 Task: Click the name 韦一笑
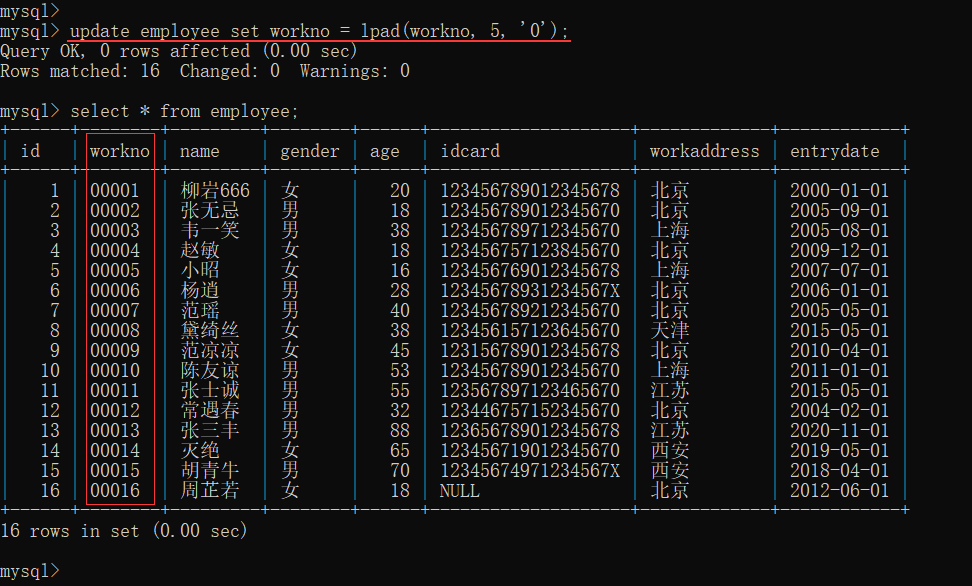pyautogui.click(x=210, y=230)
